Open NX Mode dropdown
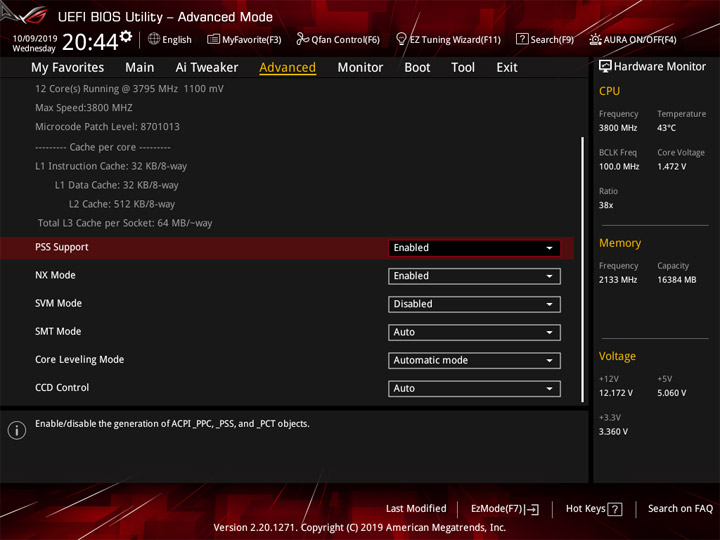Viewport: 720px width, 540px height. pyautogui.click(x=474, y=276)
